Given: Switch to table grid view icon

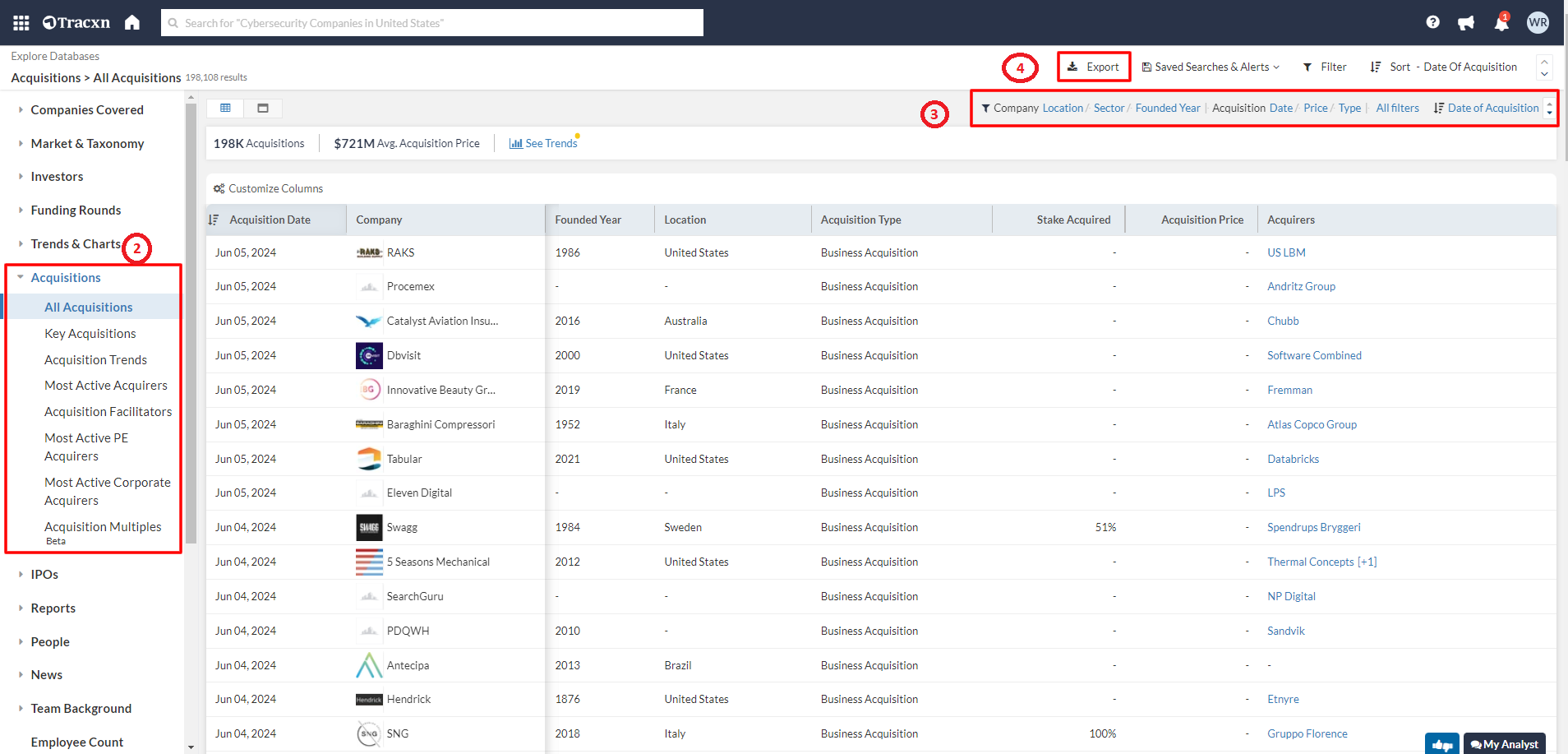Looking at the screenshot, I should 225,108.
